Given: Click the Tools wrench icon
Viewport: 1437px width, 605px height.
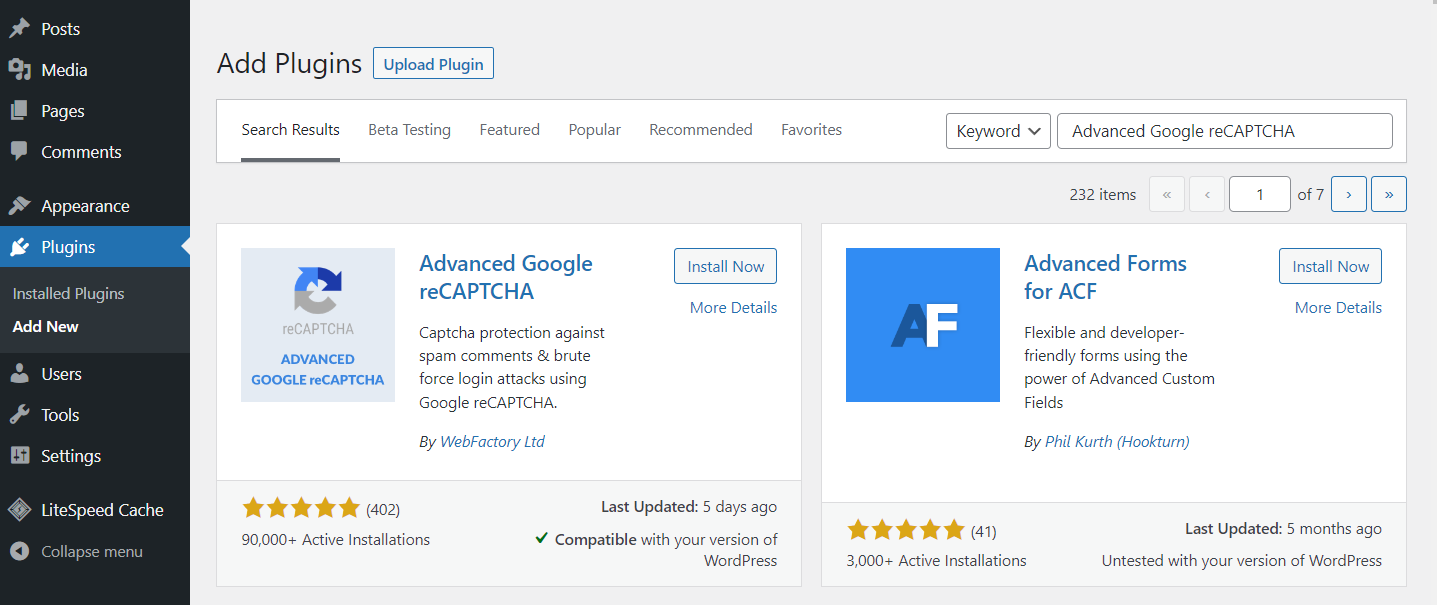Looking at the screenshot, I should tap(19, 415).
